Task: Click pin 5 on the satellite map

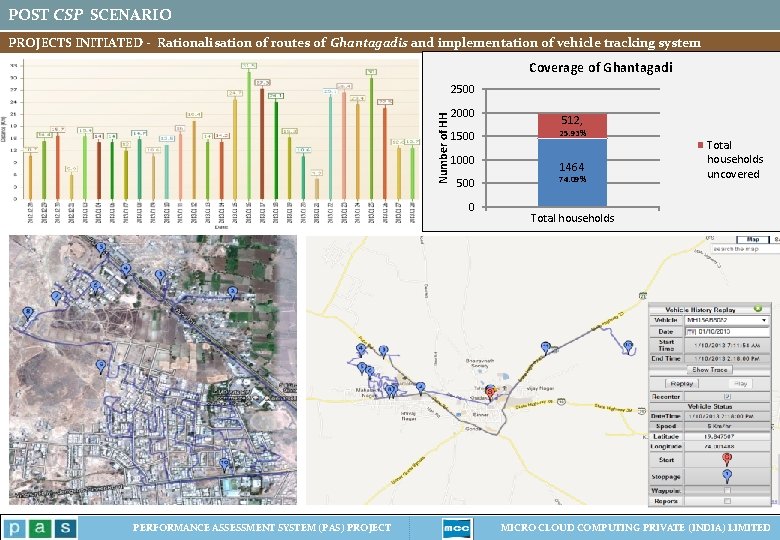Action: tap(101, 248)
